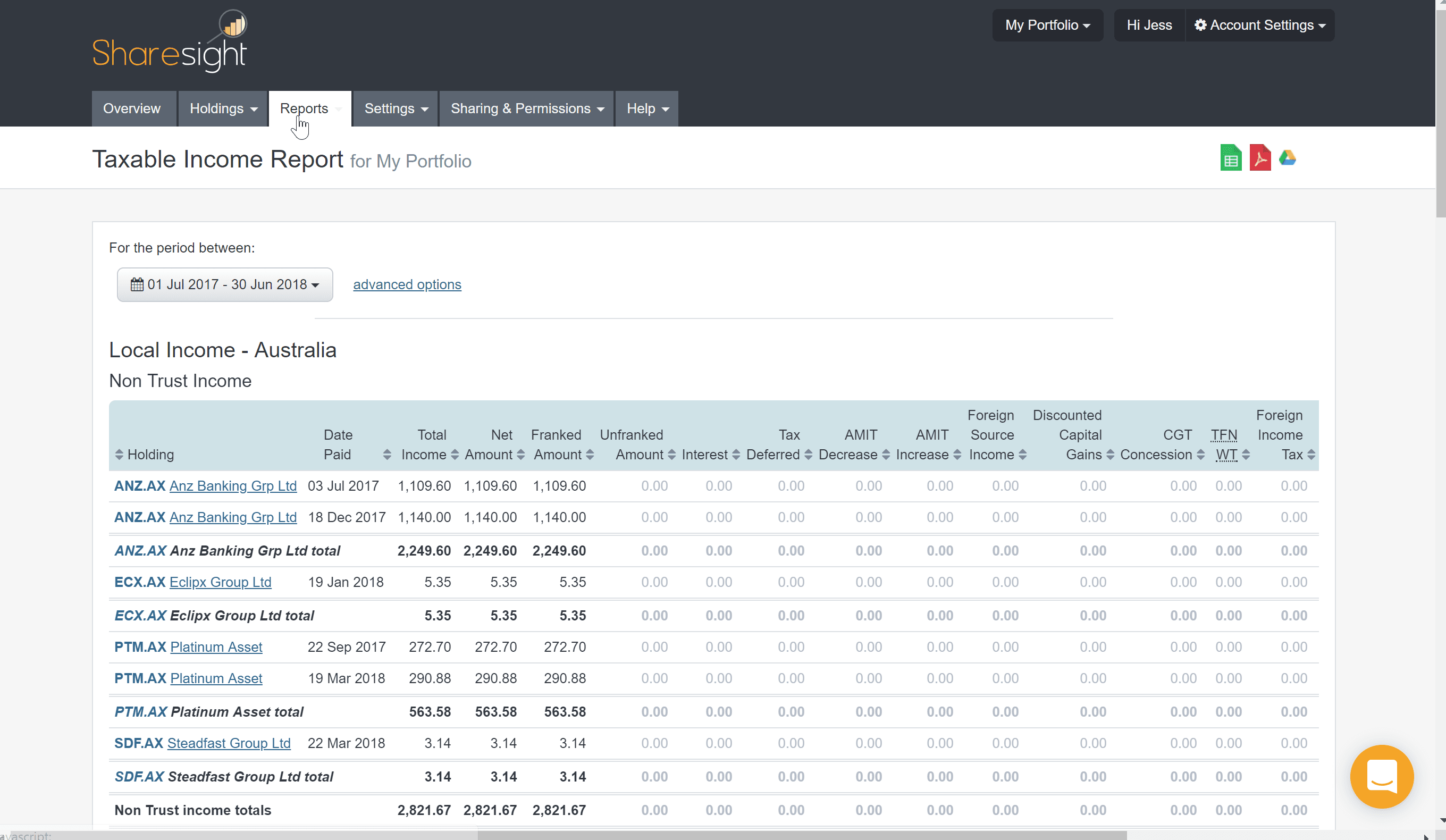Expand the Holdings menu
This screenshot has width=1446, height=840.
click(223, 108)
